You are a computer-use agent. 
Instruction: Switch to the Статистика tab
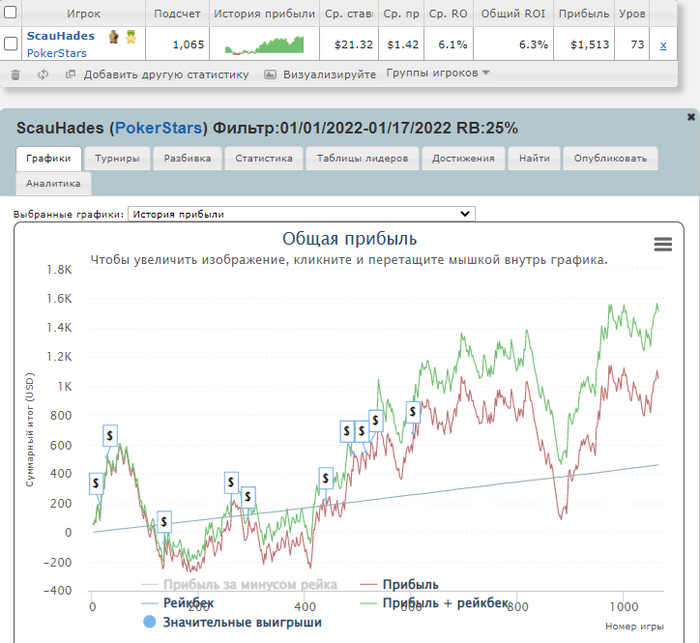click(x=264, y=159)
